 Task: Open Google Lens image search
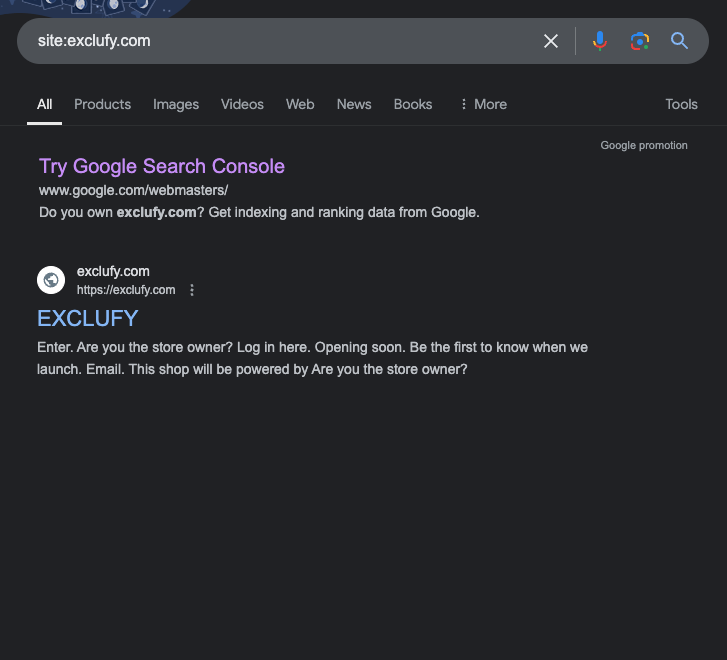click(640, 41)
